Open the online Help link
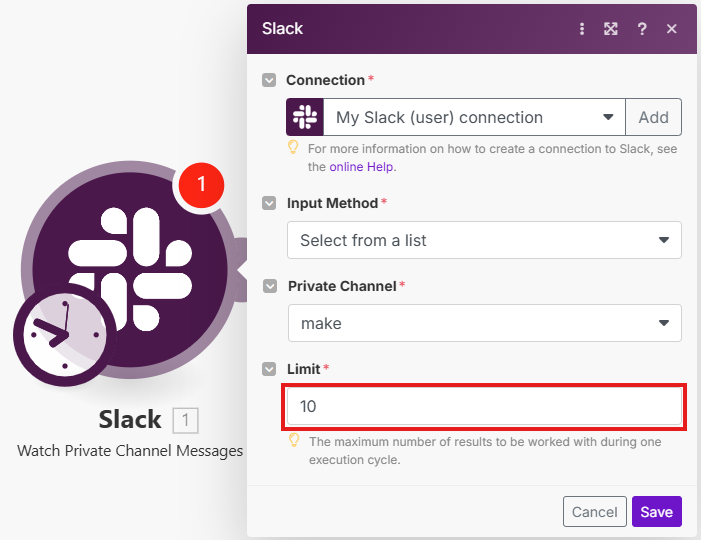The image size is (701, 540). coord(361,167)
